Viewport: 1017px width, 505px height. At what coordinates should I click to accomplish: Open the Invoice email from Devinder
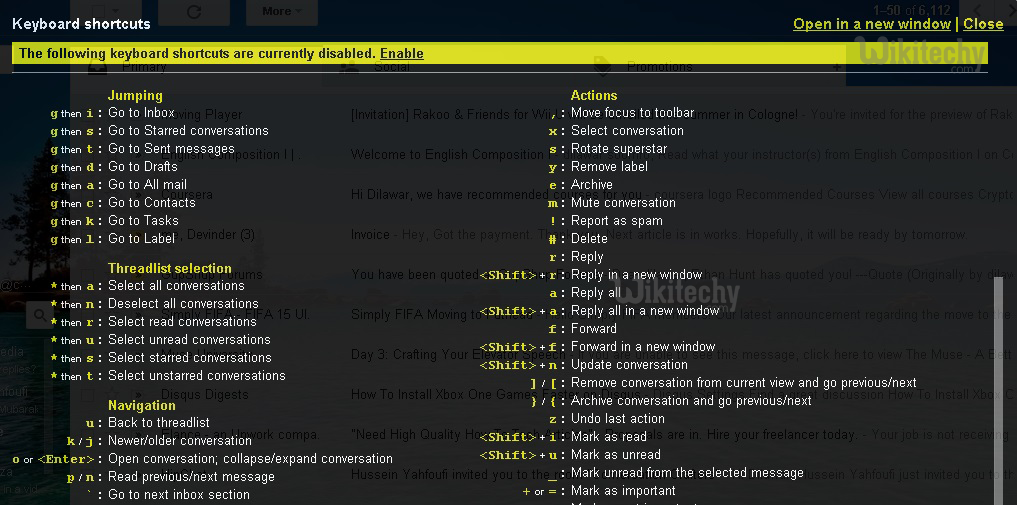370,234
